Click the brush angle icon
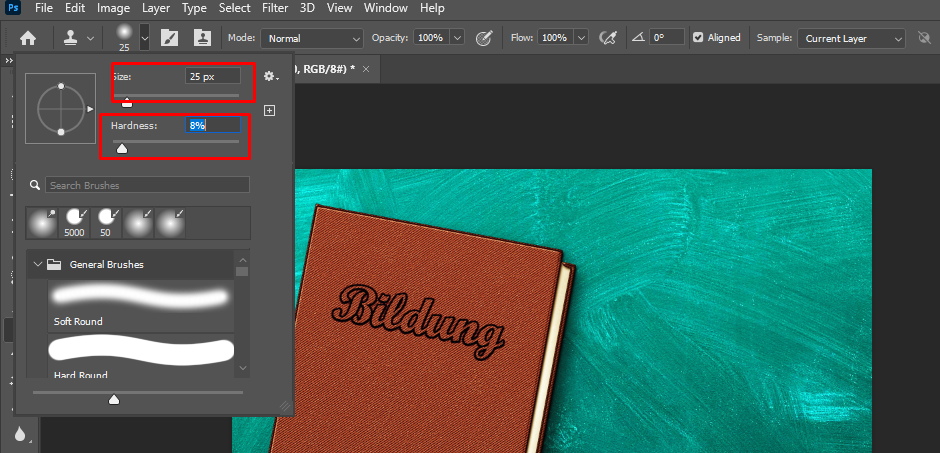The height and width of the screenshot is (453, 940). 638,38
